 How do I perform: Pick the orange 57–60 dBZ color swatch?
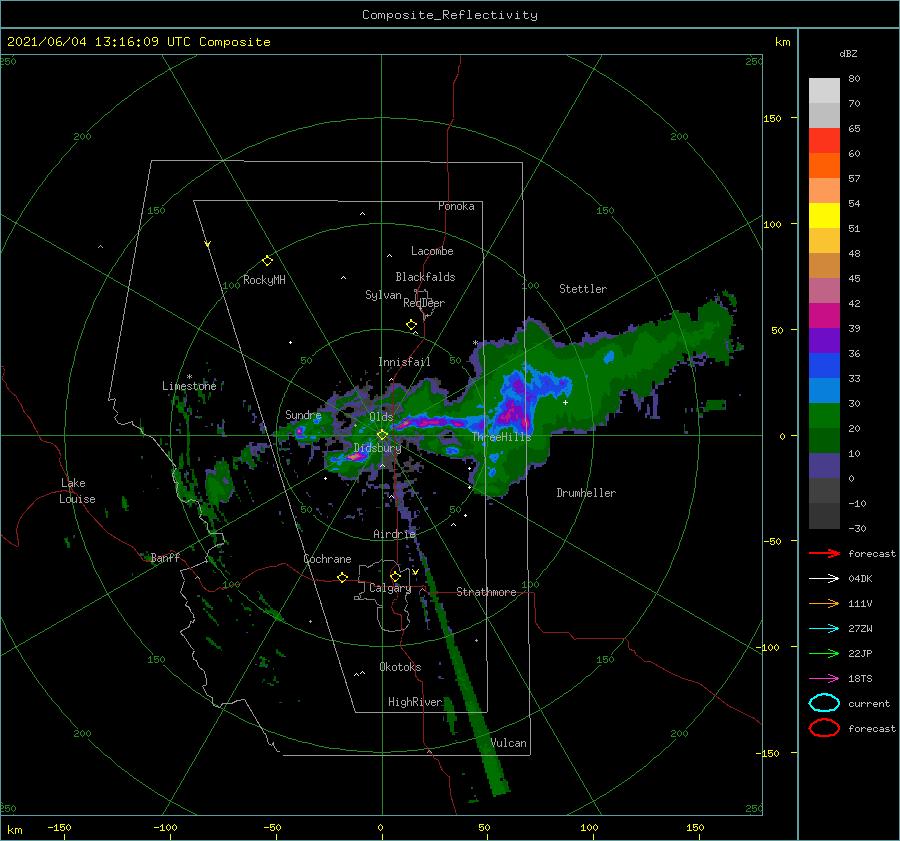click(824, 166)
